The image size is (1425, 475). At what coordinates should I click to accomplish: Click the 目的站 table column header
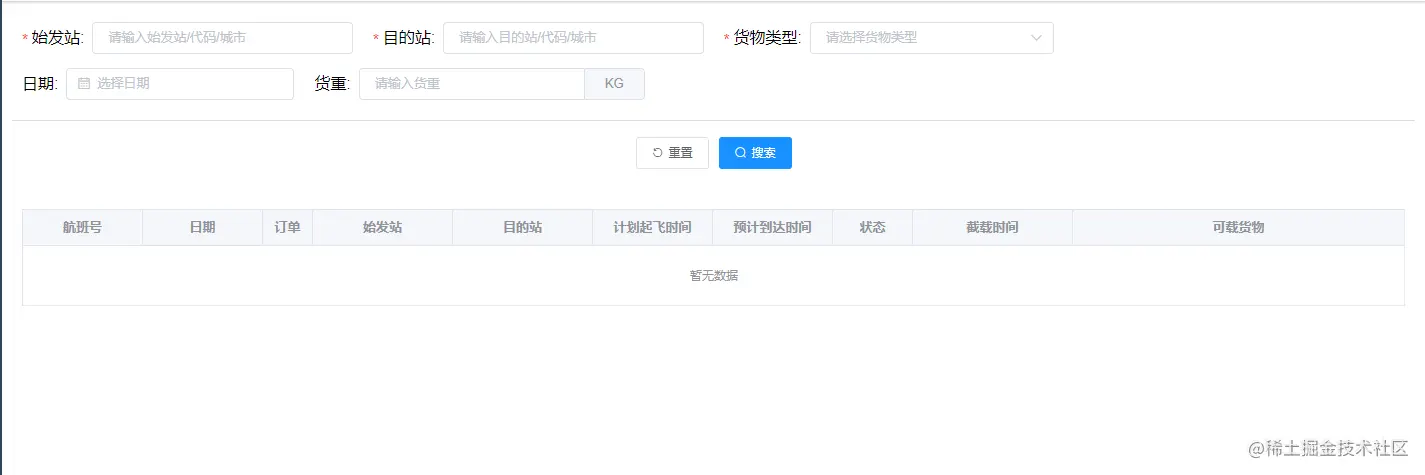(522, 227)
